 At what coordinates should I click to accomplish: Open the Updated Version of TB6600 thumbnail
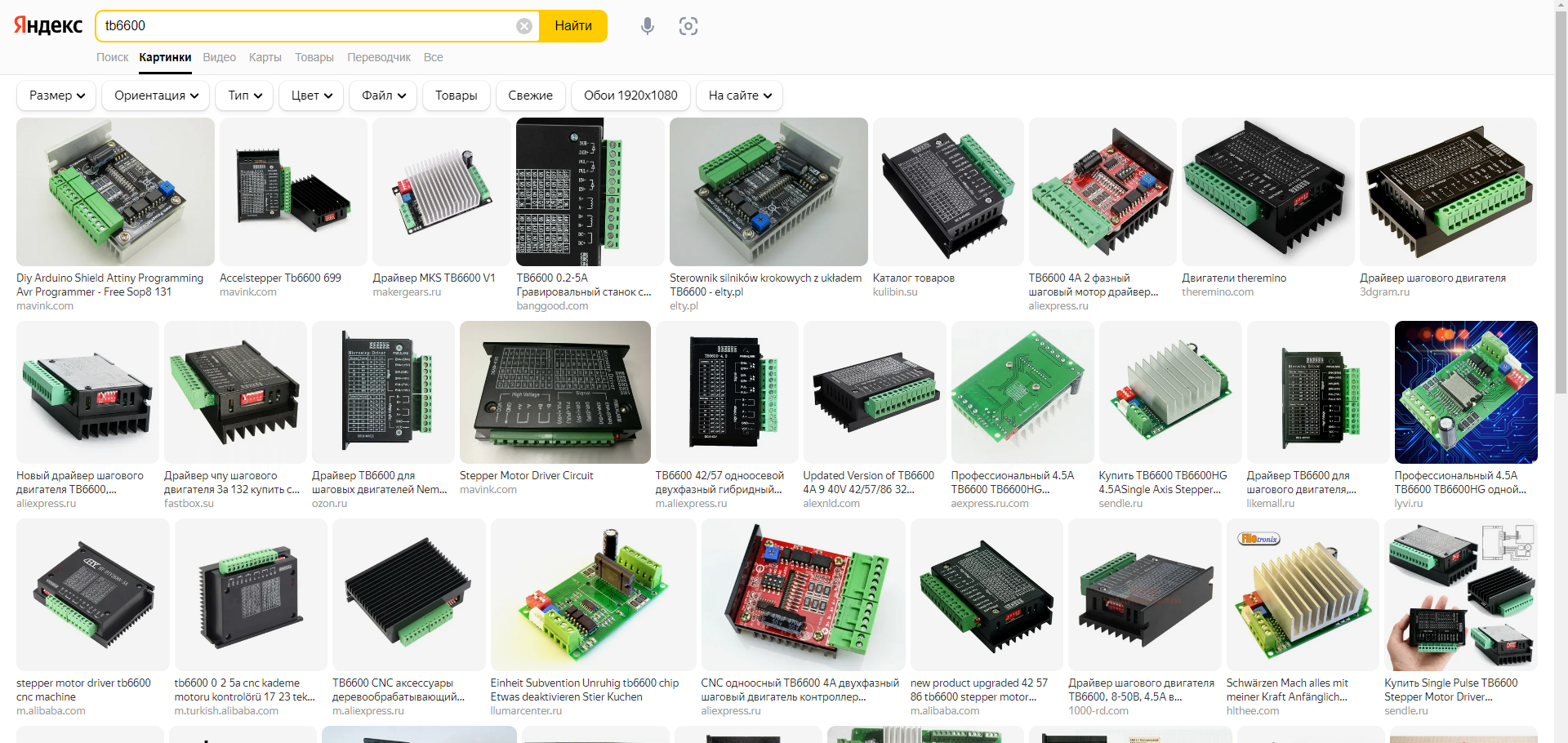click(x=875, y=392)
